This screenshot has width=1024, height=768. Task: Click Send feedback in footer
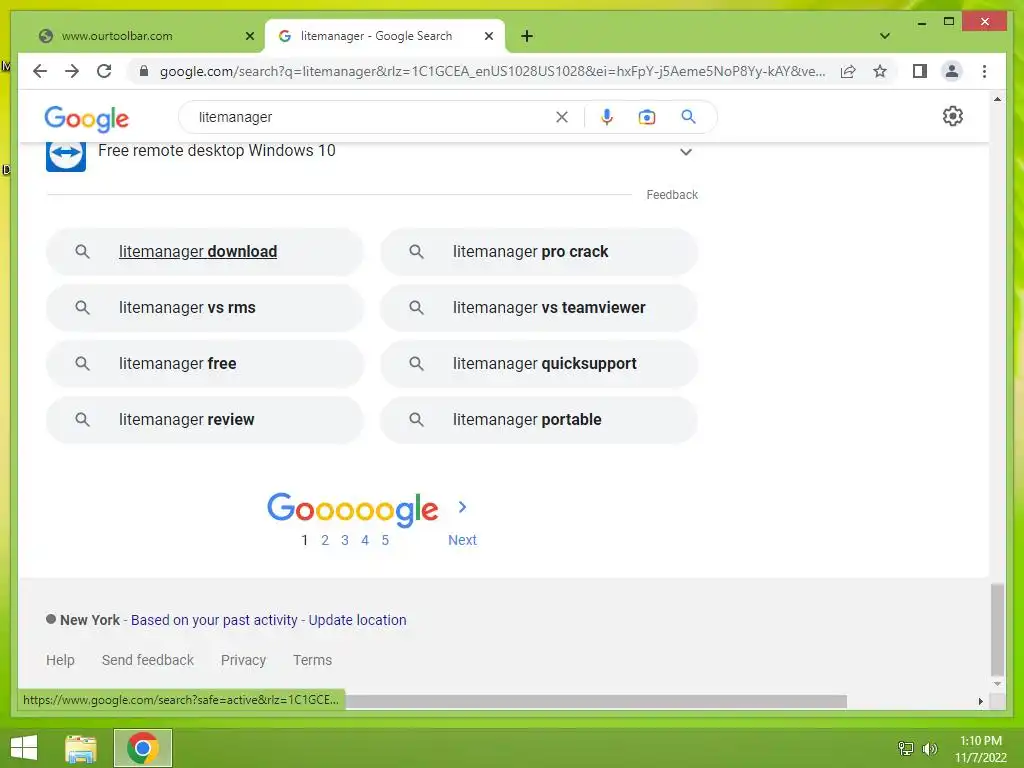pos(148,660)
